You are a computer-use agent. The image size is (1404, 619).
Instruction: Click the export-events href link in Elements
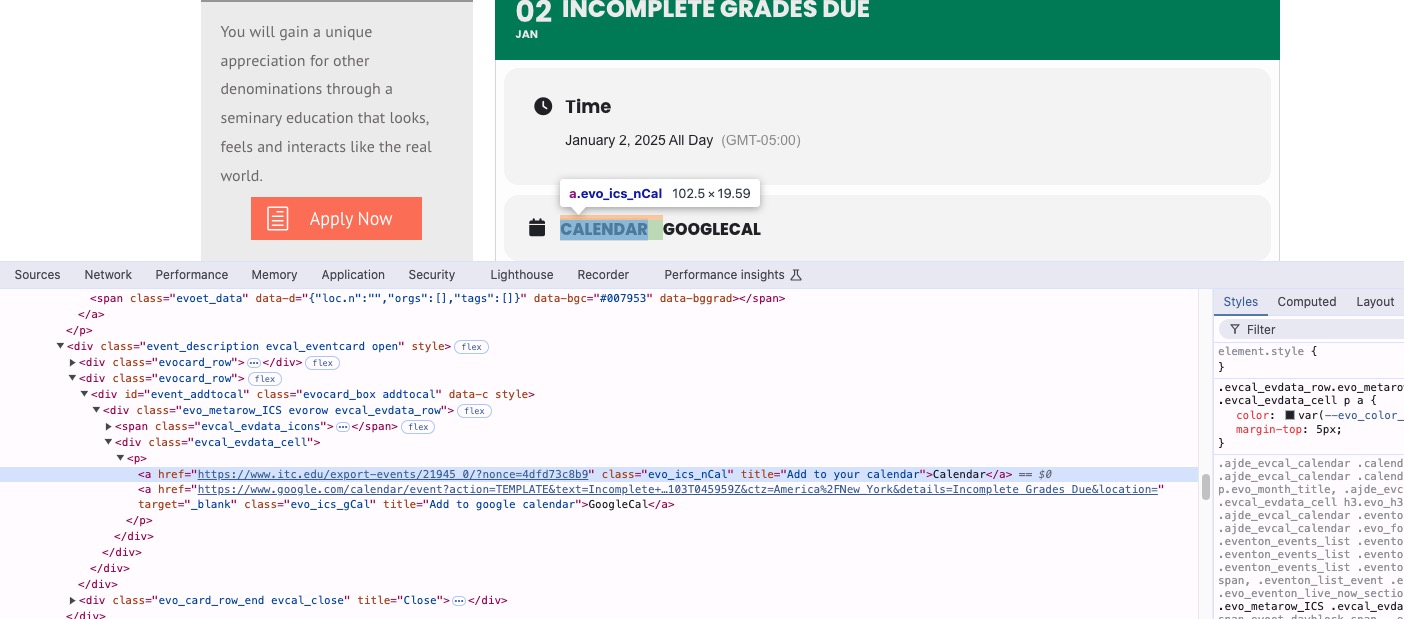click(x=396, y=474)
